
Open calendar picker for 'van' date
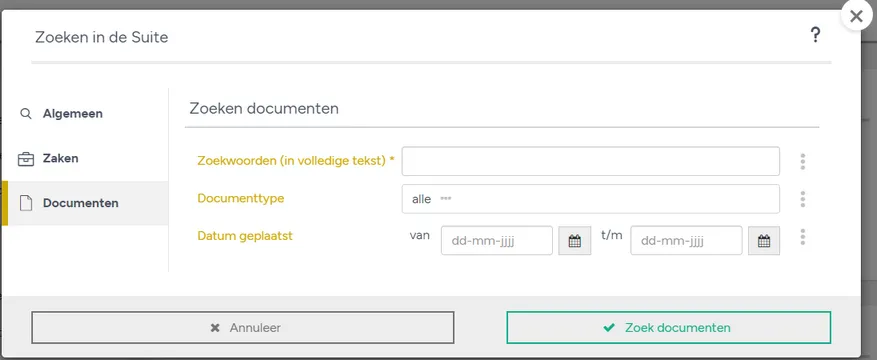574,241
